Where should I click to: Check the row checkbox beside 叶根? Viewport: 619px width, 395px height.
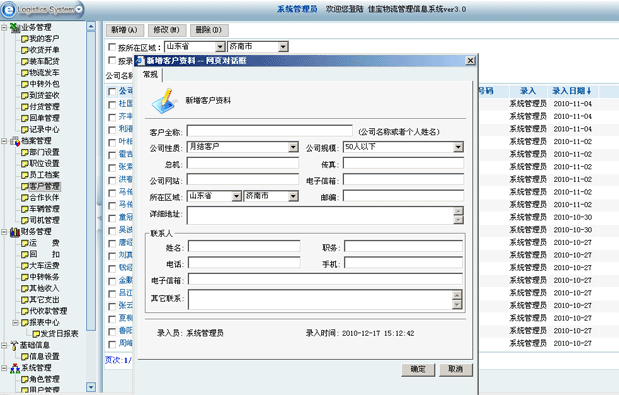(112, 142)
